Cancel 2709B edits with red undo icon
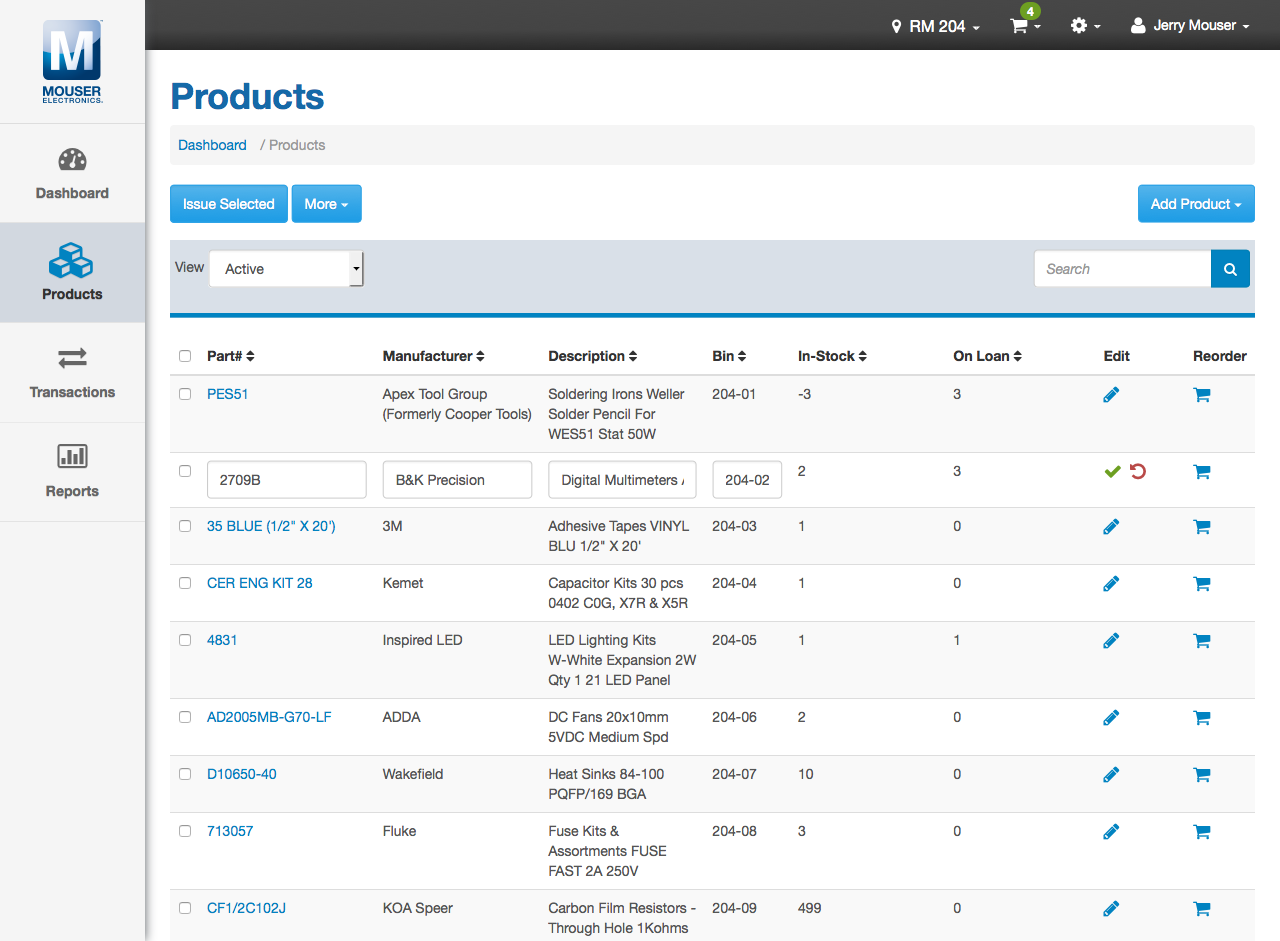Screen dimensions: 1280x941 click(x=1135, y=471)
